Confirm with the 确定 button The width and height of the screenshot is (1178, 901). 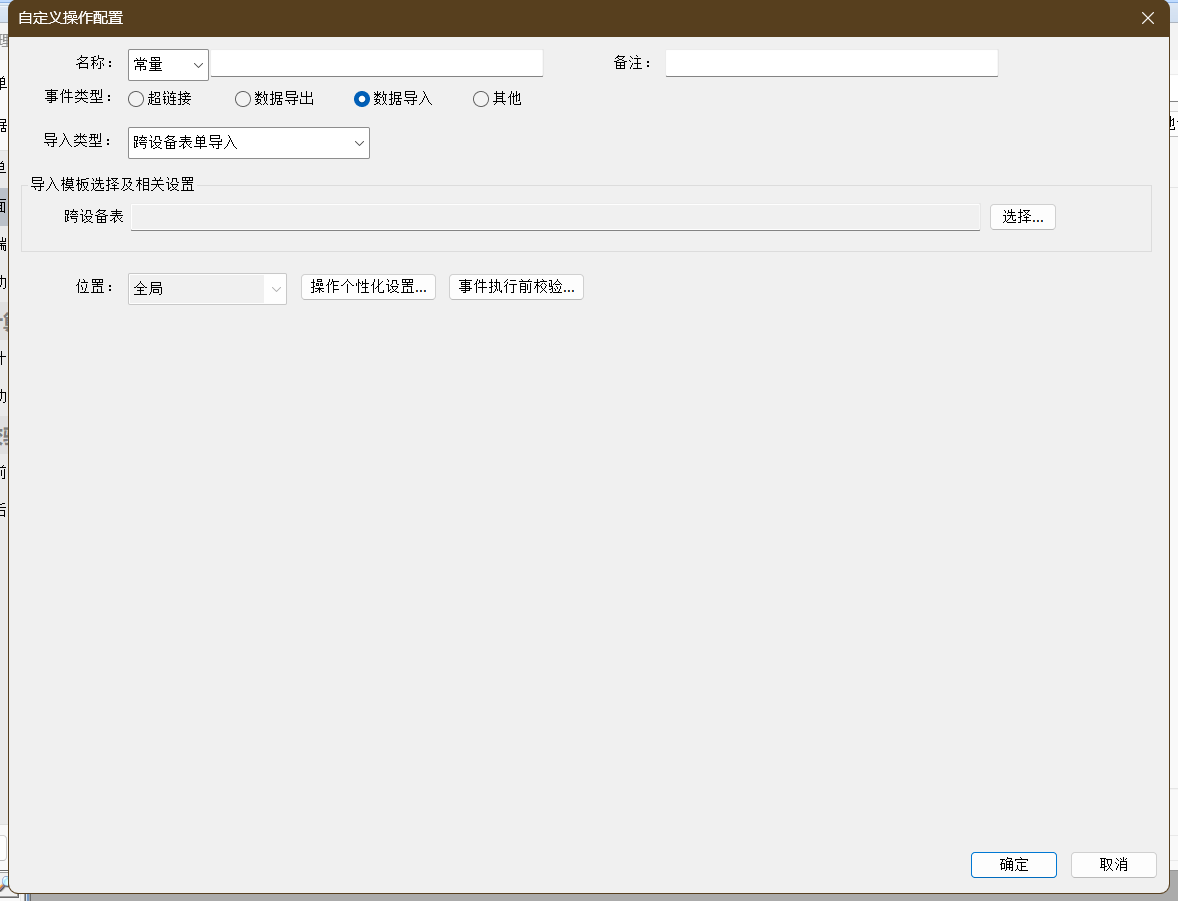[x=1013, y=865]
